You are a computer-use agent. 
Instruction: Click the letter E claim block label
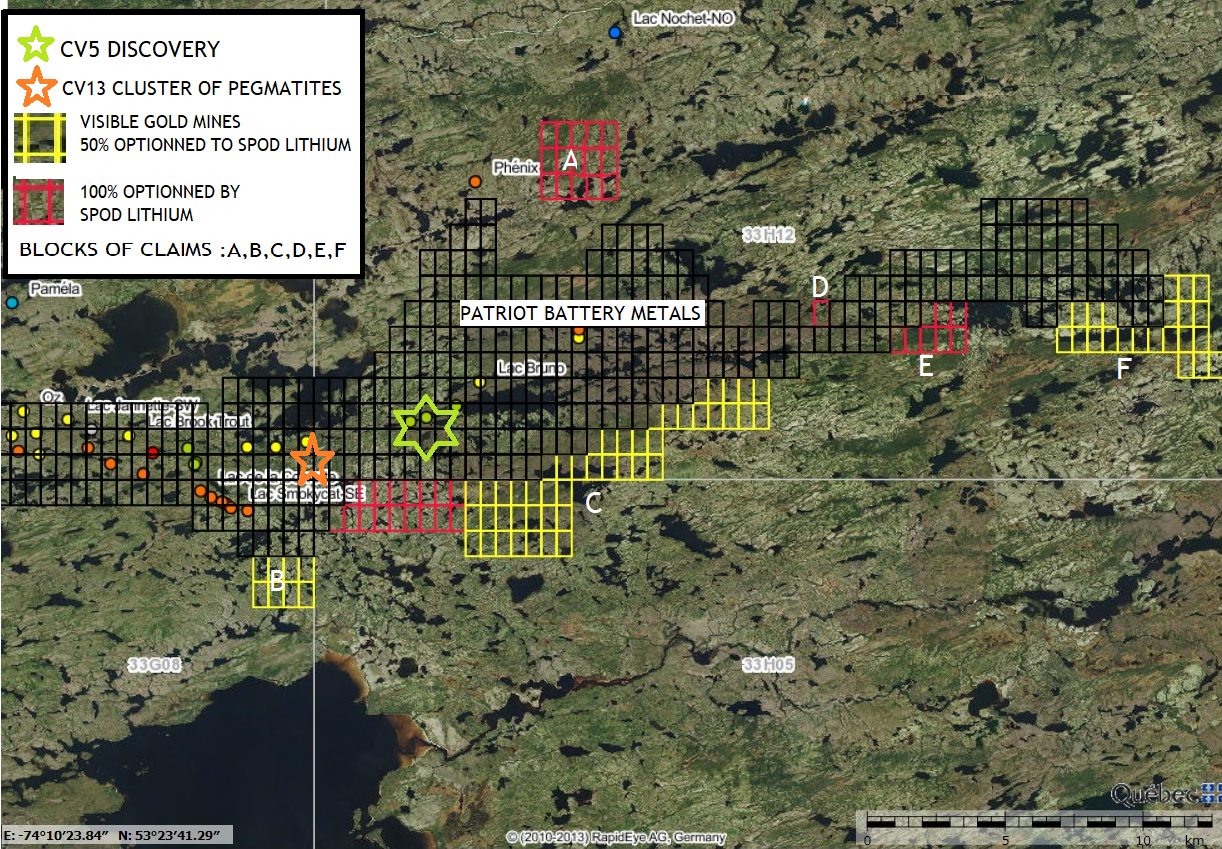click(x=925, y=366)
